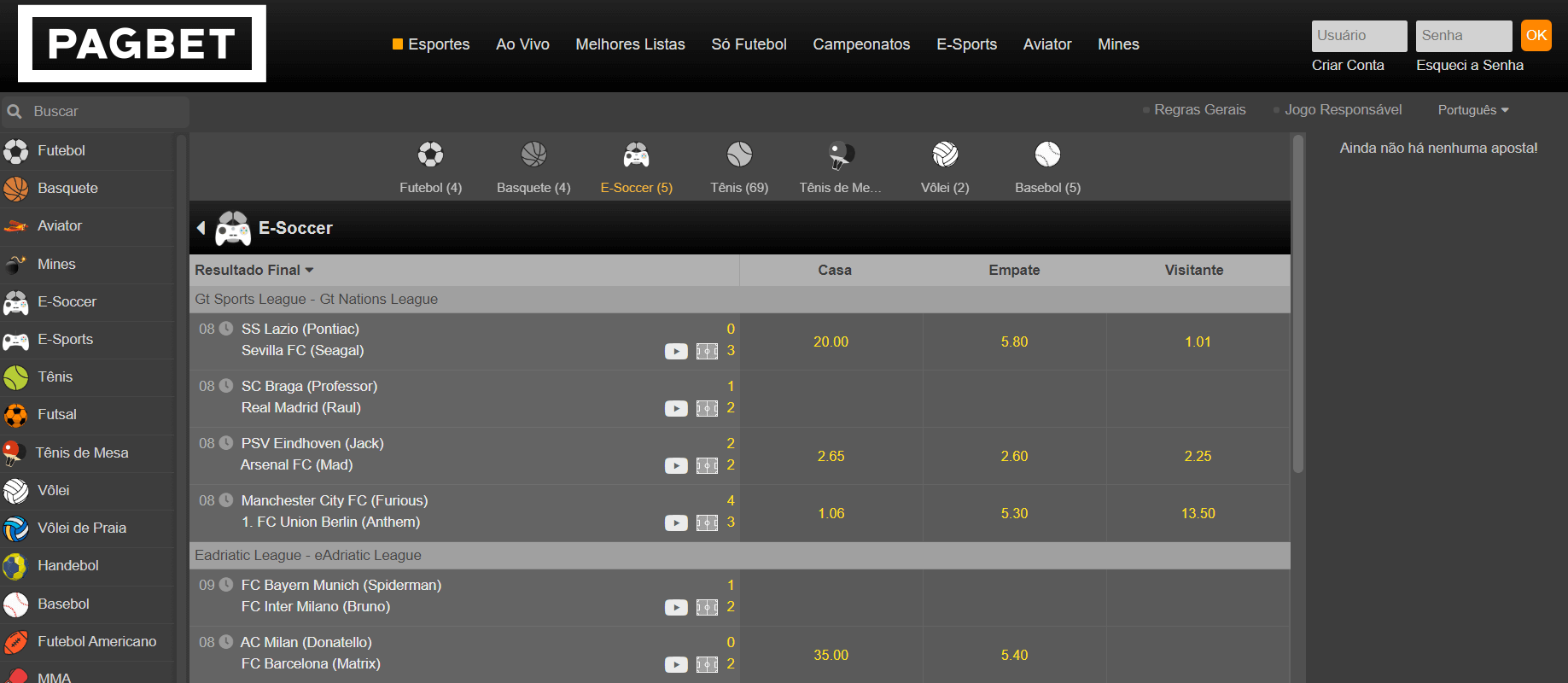This screenshot has height=683, width=1568.
Task: Click Vôlei ball icon in sidebar
Action: tap(15, 491)
